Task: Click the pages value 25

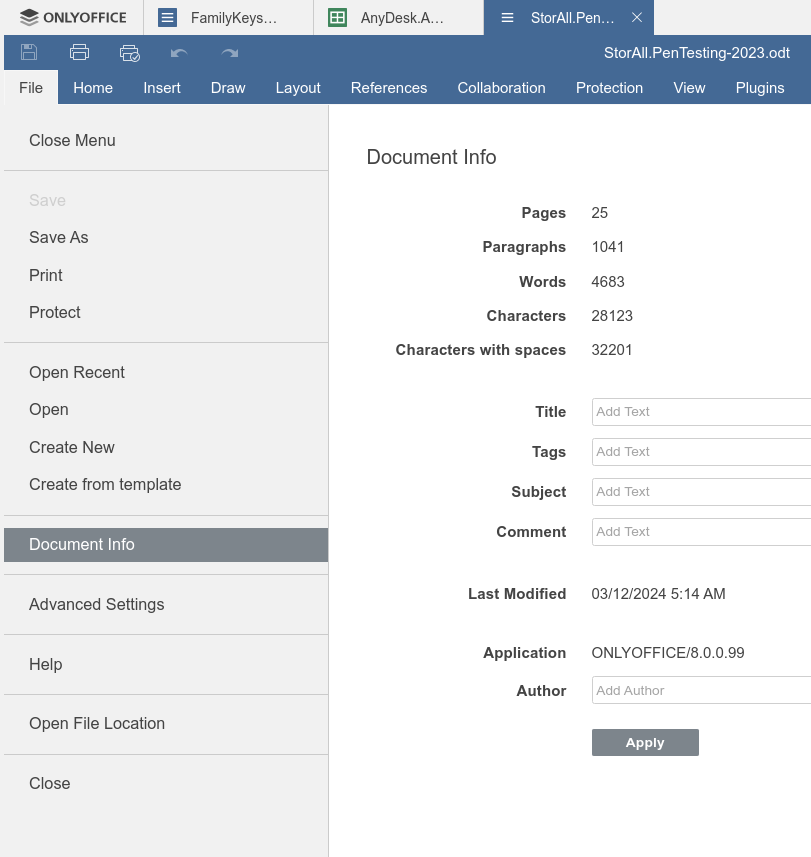Action: coord(600,213)
